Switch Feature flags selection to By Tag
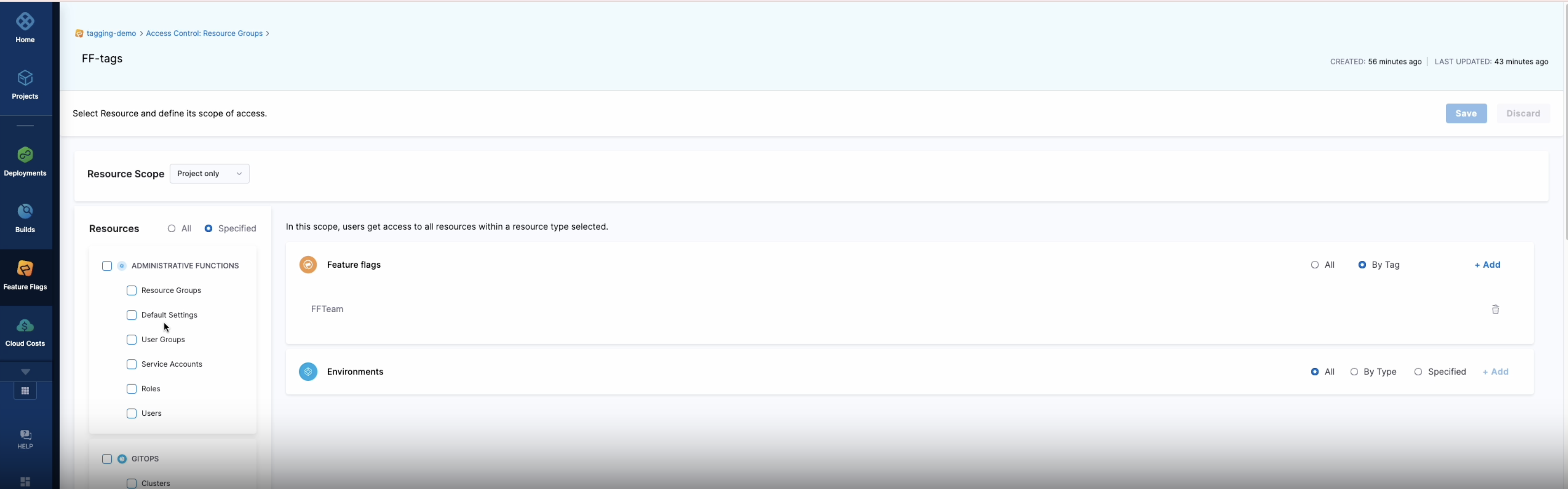Viewport: 1568px width, 489px height. pos(1362,264)
